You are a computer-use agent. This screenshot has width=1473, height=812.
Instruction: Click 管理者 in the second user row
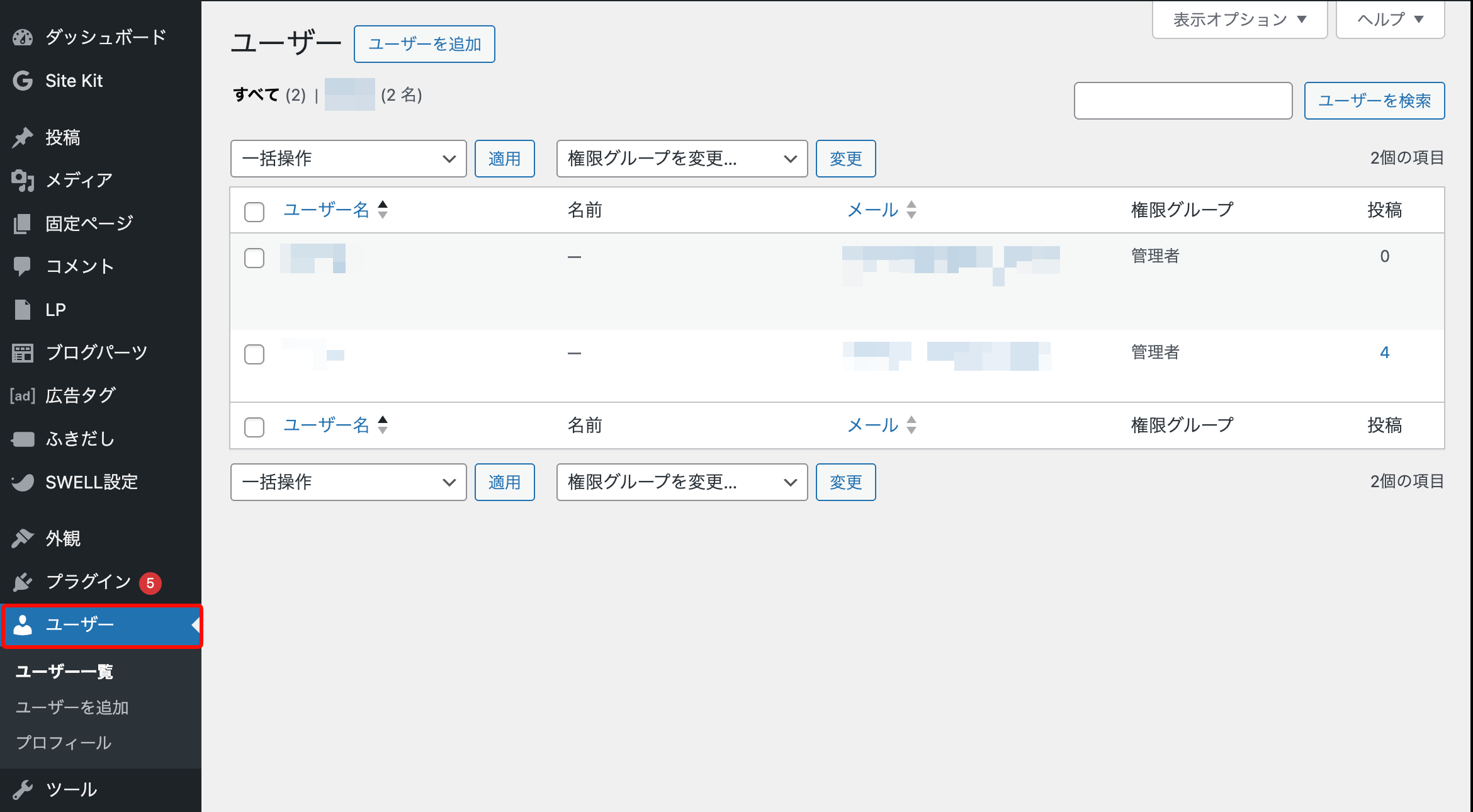coord(1155,352)
